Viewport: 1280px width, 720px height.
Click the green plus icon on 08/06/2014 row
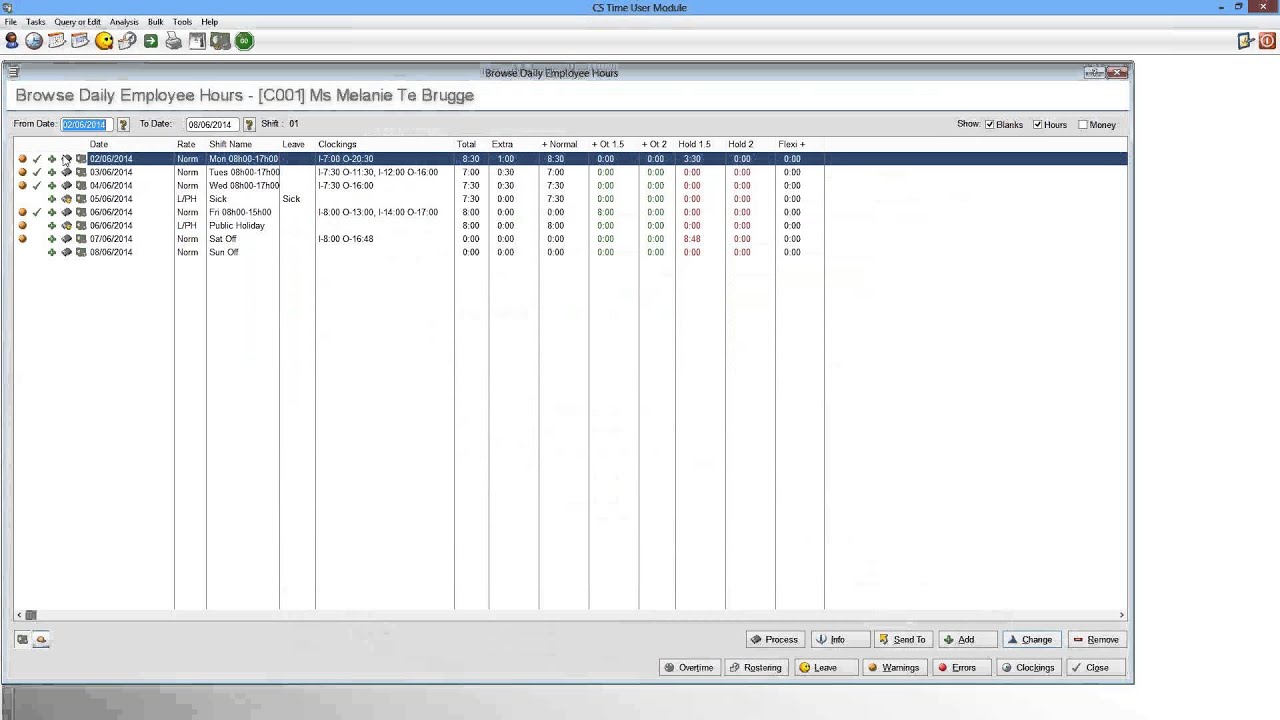coord(52,252)
